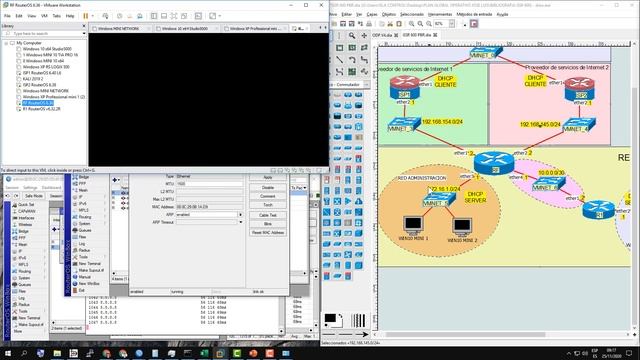This screenshot has height=360, width=640.
Task: Open the VMware Tabs menu
Action: (56, 16)
